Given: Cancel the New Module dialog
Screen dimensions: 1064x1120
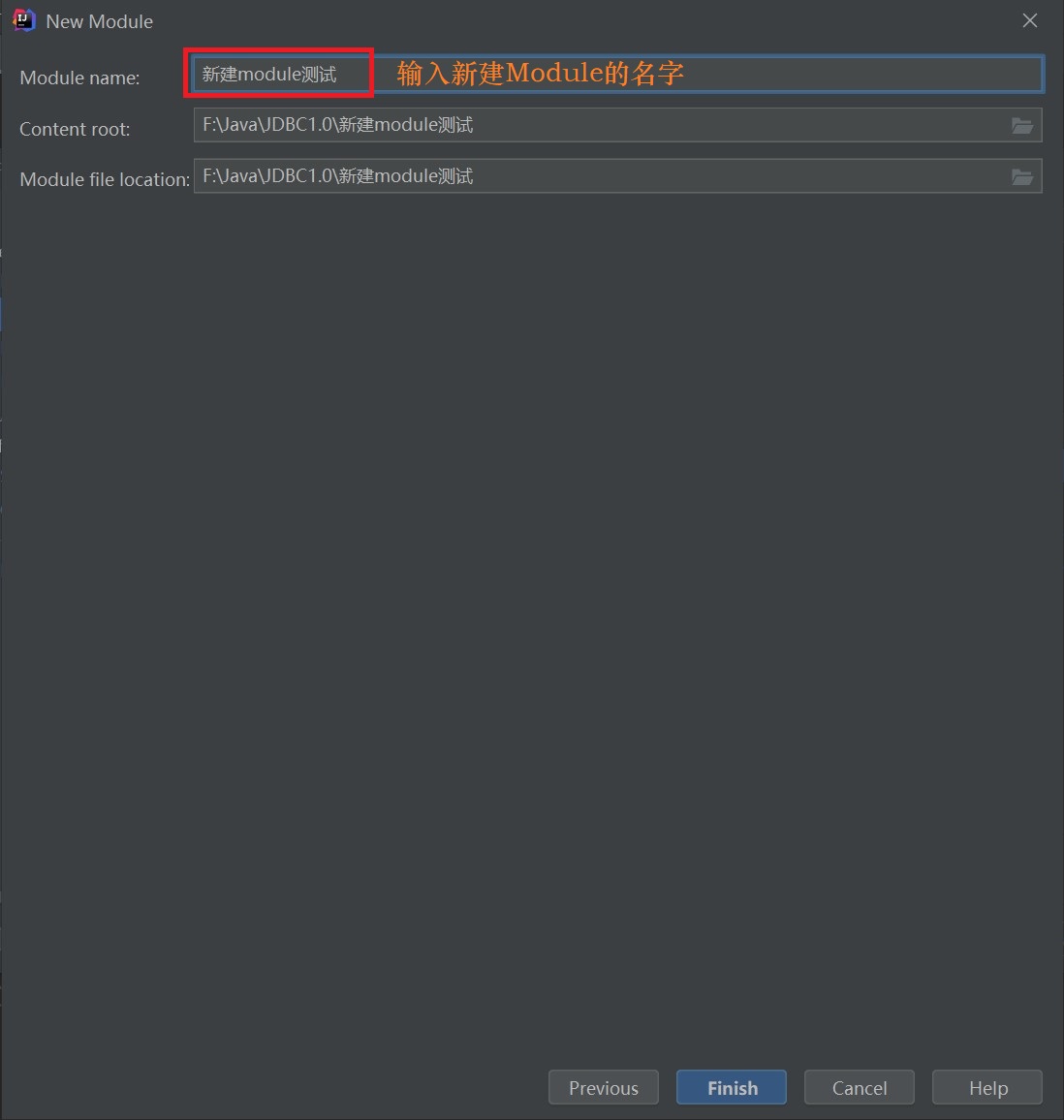Looking at the screenshot, I should 859,1088.
